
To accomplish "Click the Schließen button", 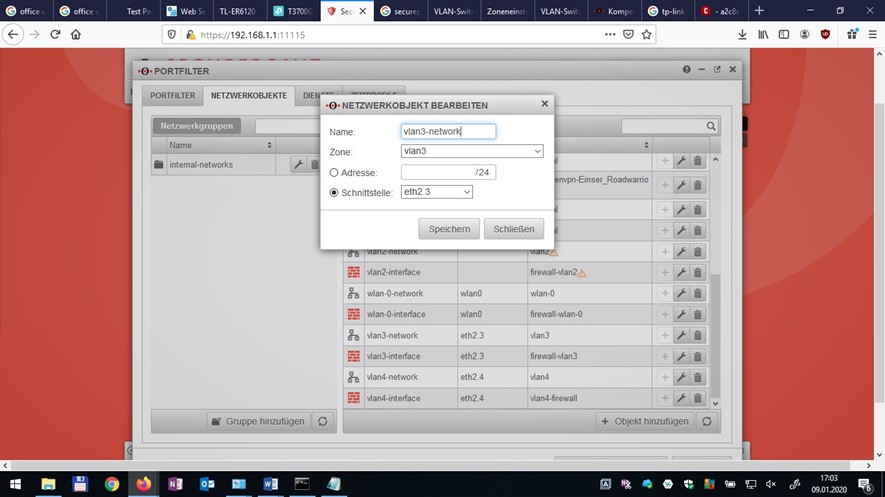I will (x=514, y=229).
